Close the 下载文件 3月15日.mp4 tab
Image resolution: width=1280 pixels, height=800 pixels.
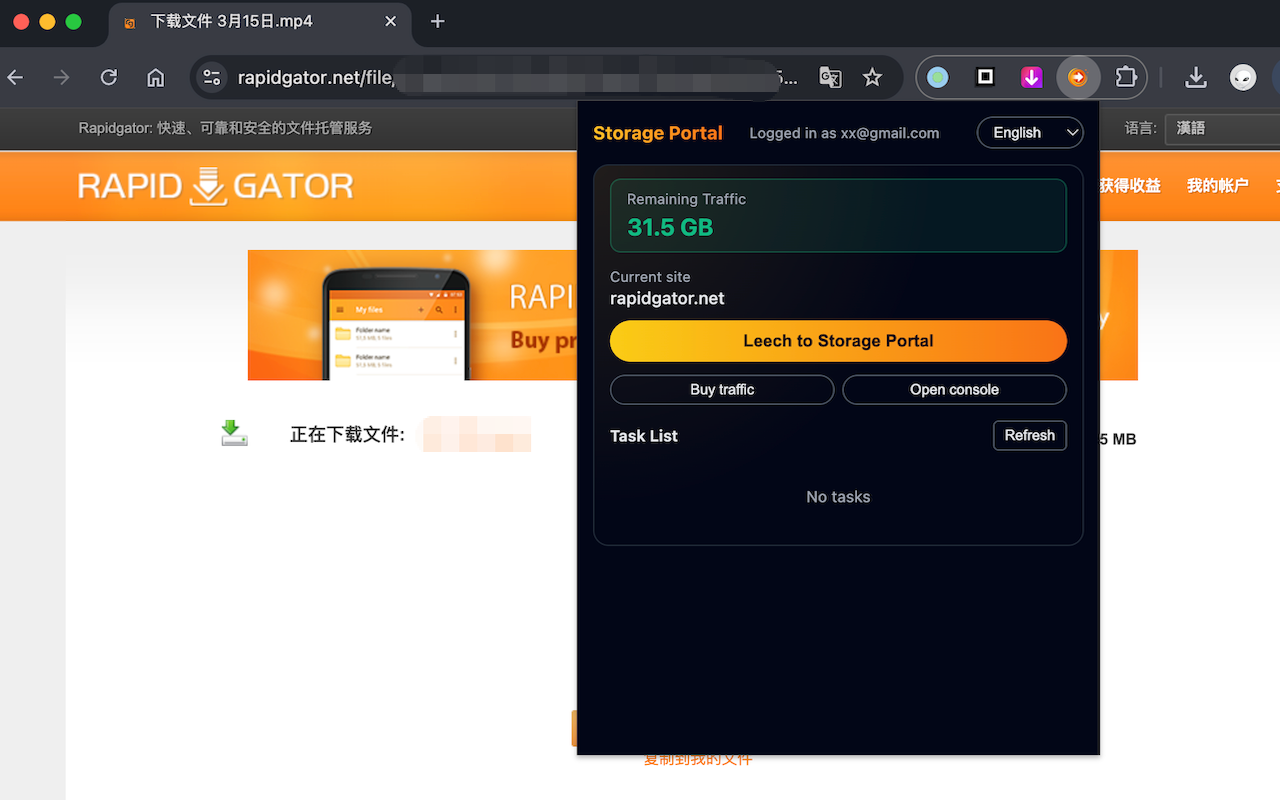coord(391,21)
